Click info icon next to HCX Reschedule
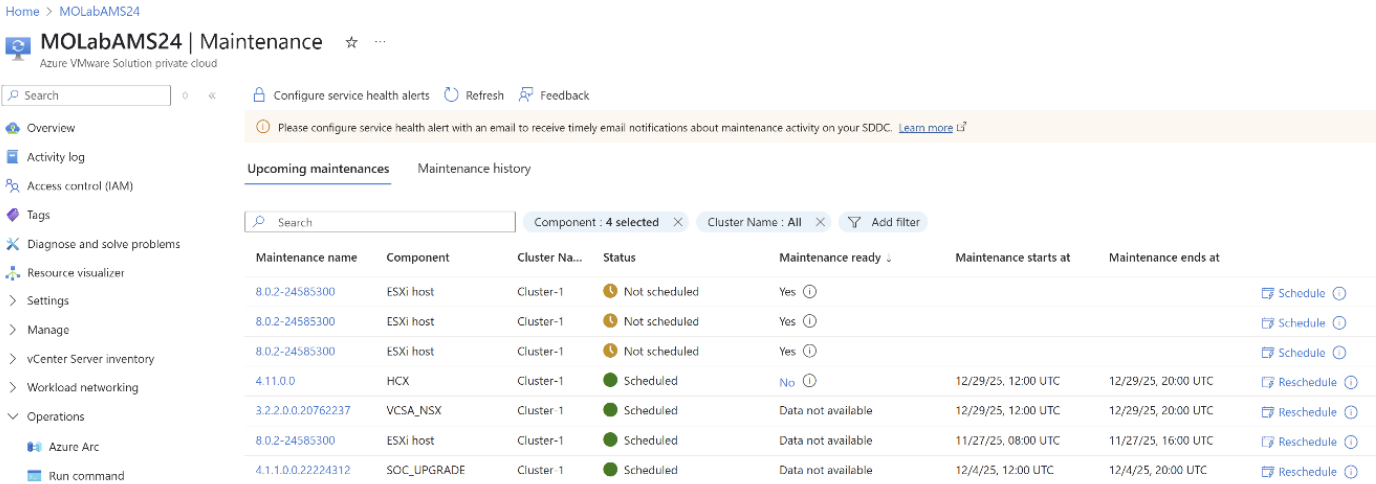This screenshot has height=484, width=1376. 1351,382
